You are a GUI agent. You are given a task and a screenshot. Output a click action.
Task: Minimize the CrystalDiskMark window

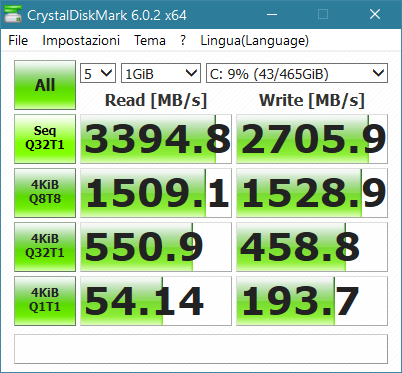[x=272, y=14]
